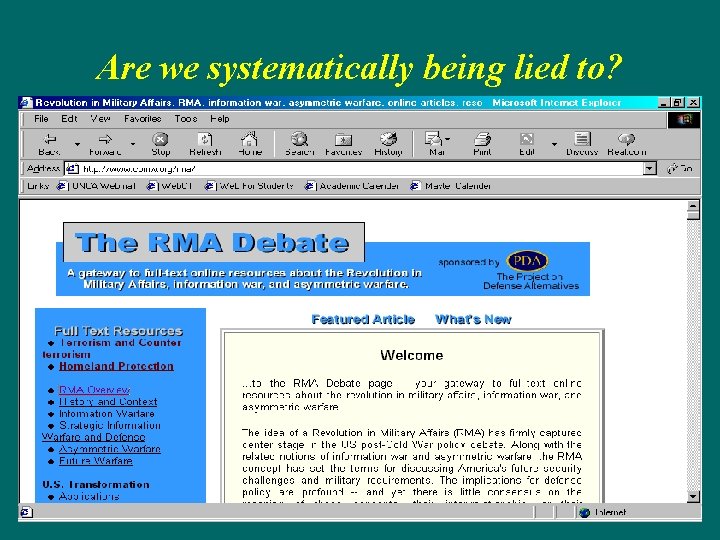Open the File menu
This screenshot has height=540, width=720.
pyautogui.click(x=41, y=119)
